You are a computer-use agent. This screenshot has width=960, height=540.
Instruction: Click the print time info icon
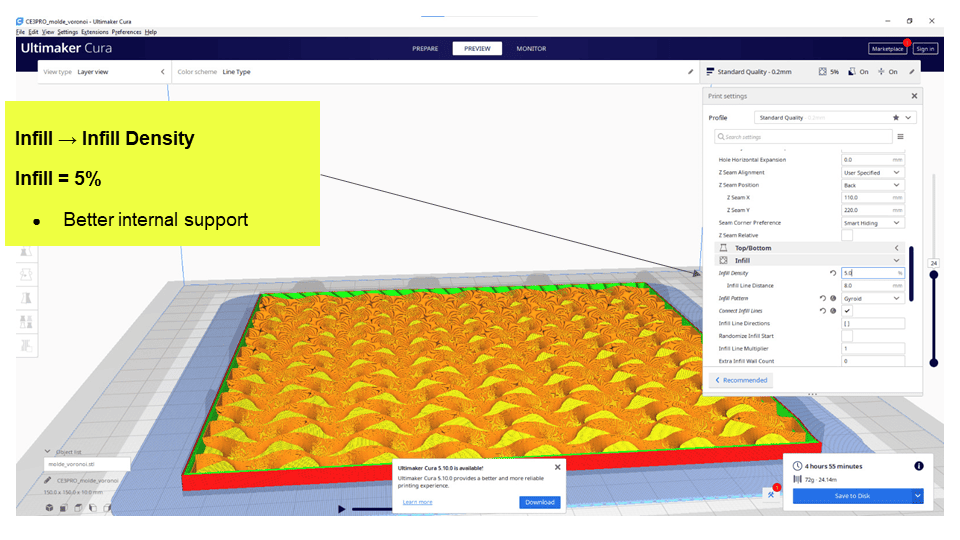point(918,466)
